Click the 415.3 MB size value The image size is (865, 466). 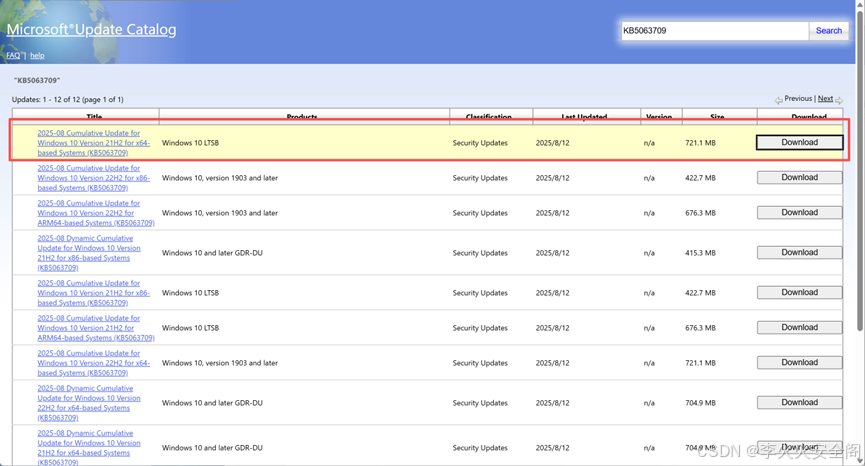tap(700, 253)
